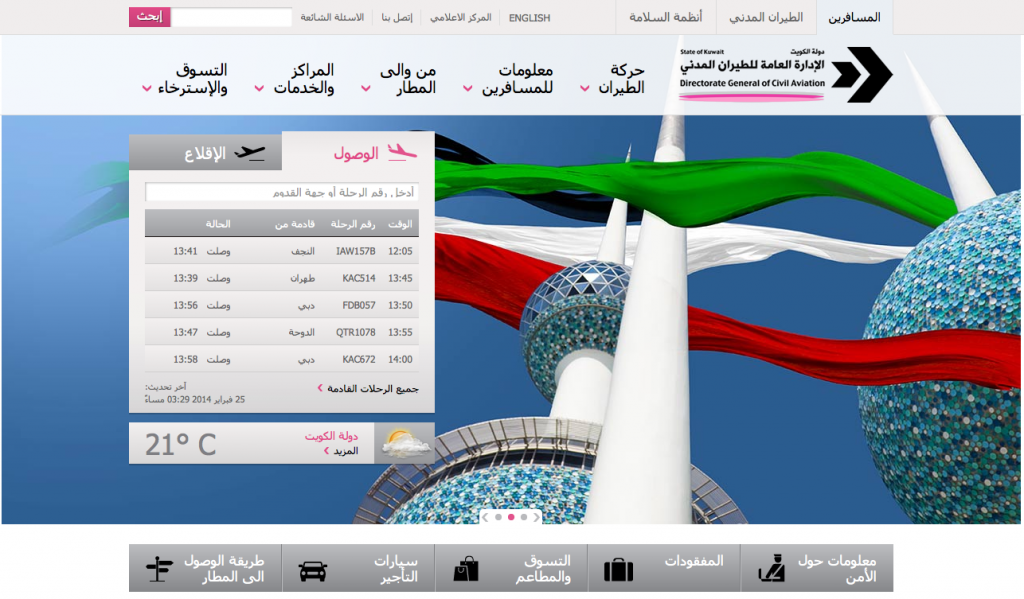Switch to the الطيران المدني tab
Screen dimensions: 1024x599
[x=766, y=17]
